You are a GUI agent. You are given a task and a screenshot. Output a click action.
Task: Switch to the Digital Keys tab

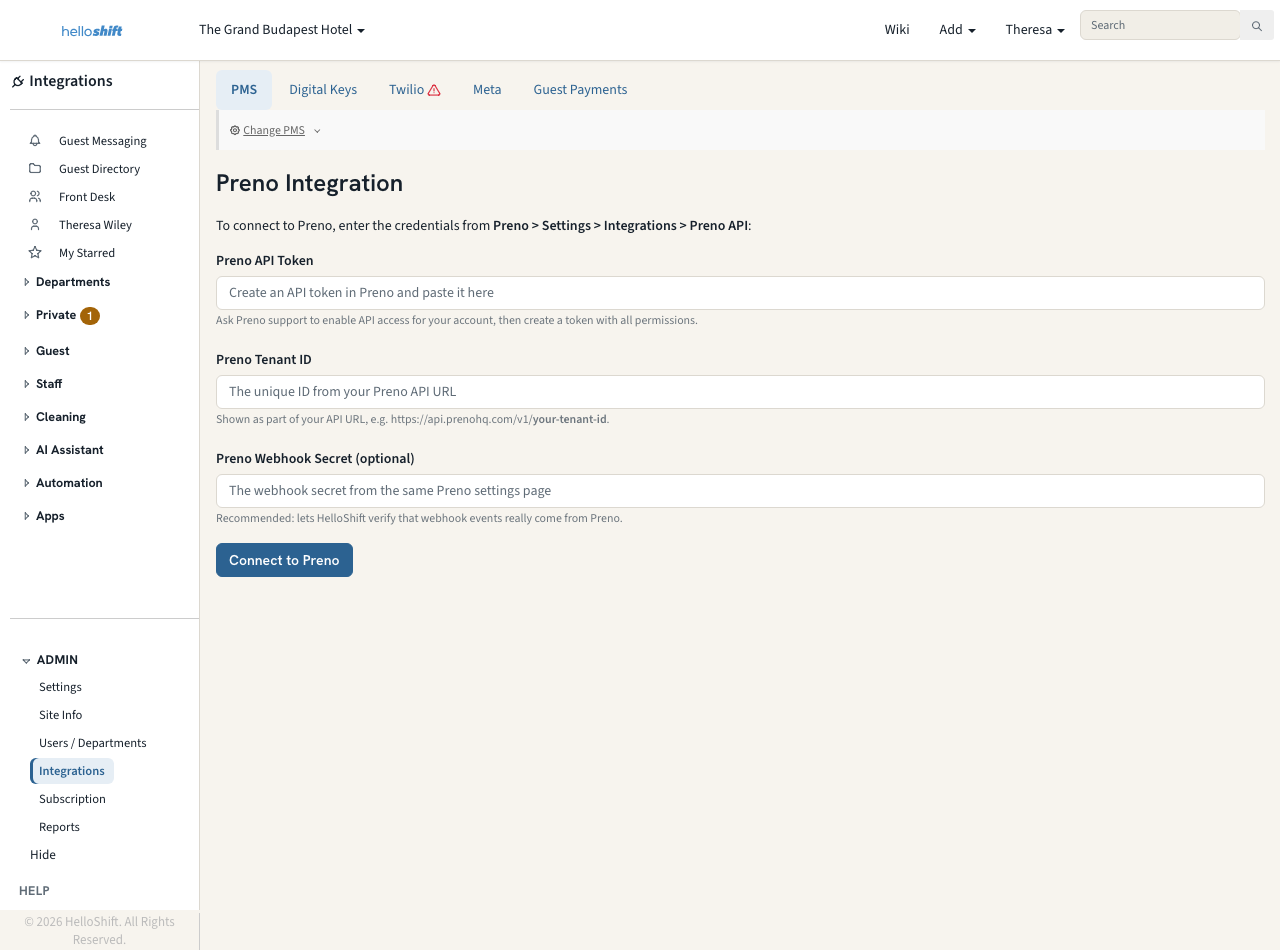pyautogui.click(x=323, y=90)
